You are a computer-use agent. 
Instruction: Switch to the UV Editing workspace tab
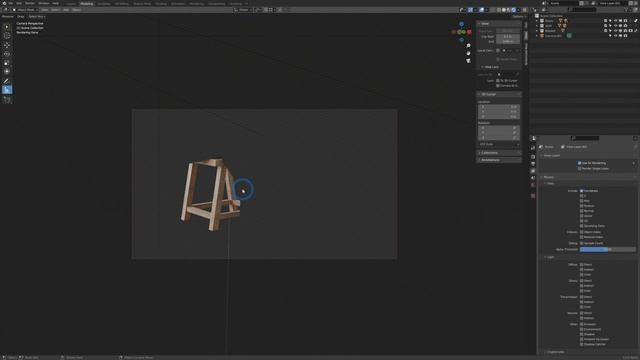(x=122, y=4)
